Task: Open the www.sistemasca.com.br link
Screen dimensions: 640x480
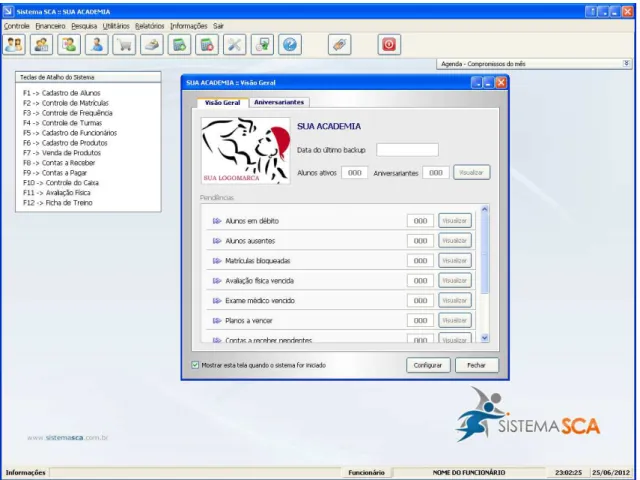Action: tap(68, 438)
